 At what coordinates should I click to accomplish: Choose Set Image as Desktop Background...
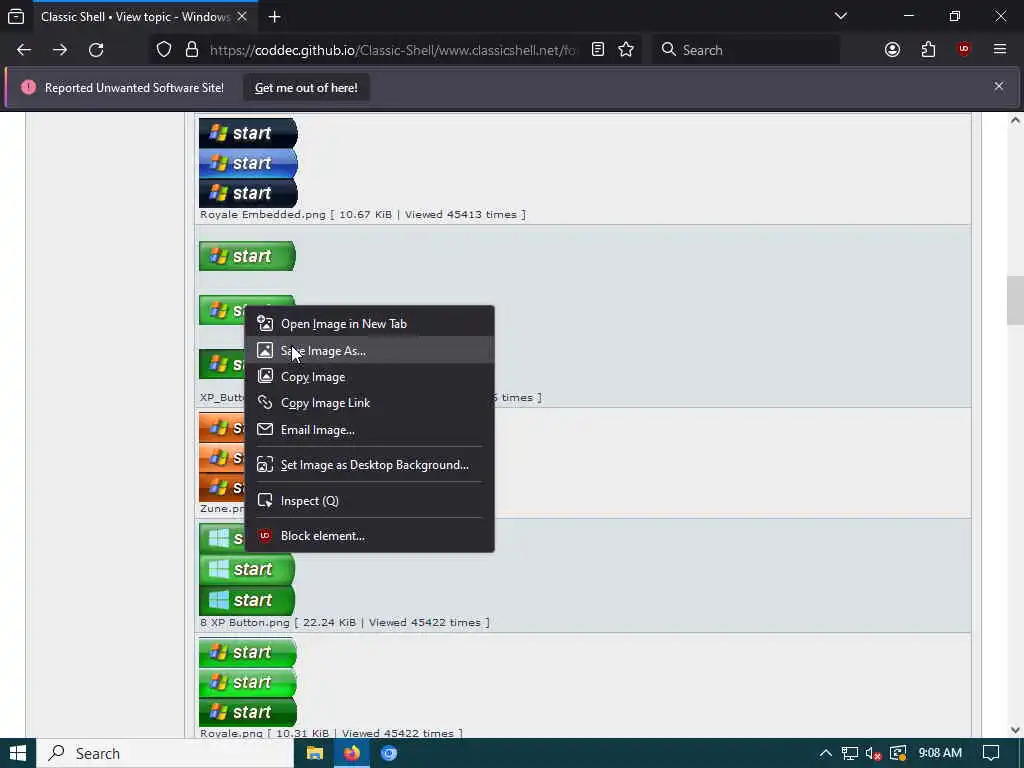pos(369,465)
